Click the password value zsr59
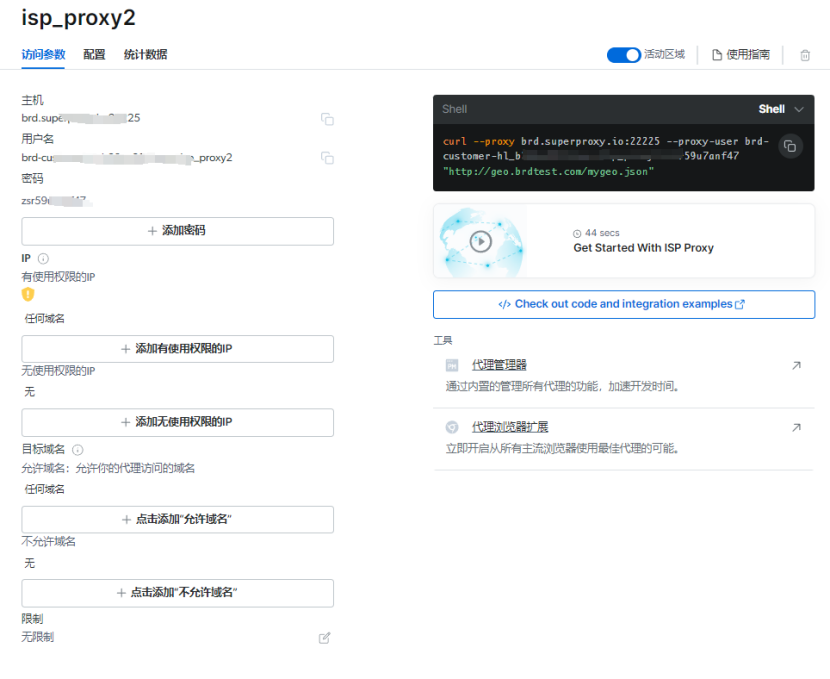The width and height of the screenshot is (830, 679). click(x=56, y=201)
